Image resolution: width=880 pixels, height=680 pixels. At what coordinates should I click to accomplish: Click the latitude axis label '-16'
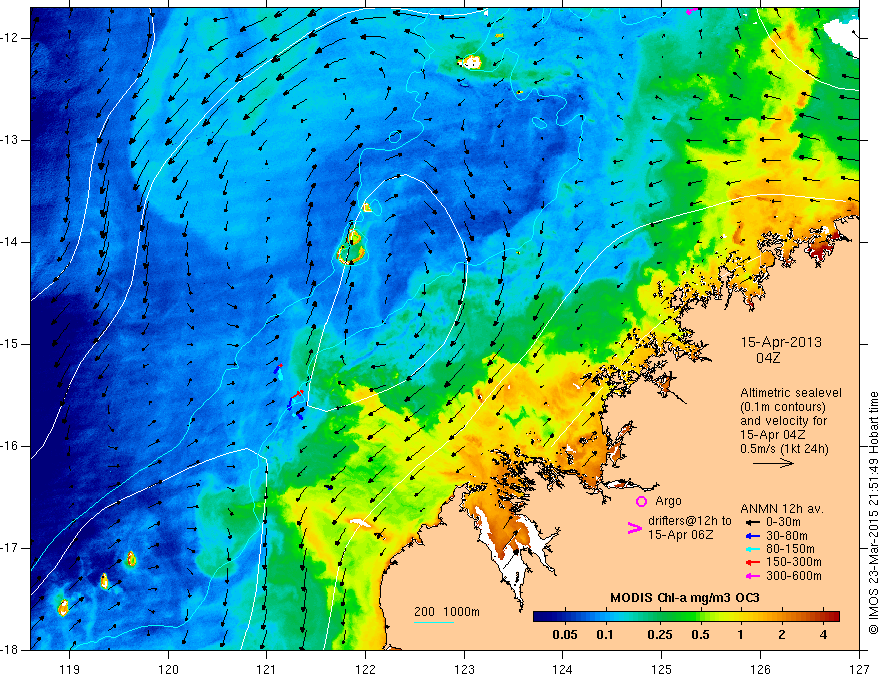point(10,446)
